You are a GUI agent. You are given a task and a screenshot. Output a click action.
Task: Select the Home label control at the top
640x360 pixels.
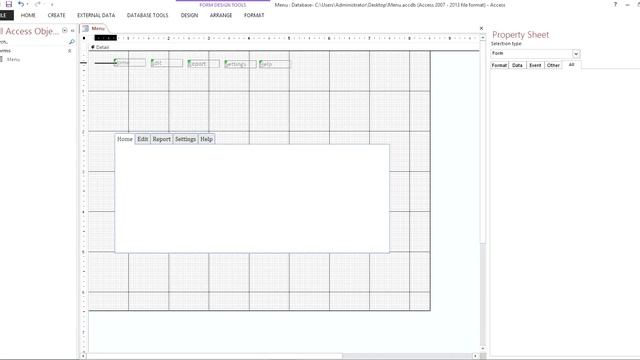click(x=129, y=63)
